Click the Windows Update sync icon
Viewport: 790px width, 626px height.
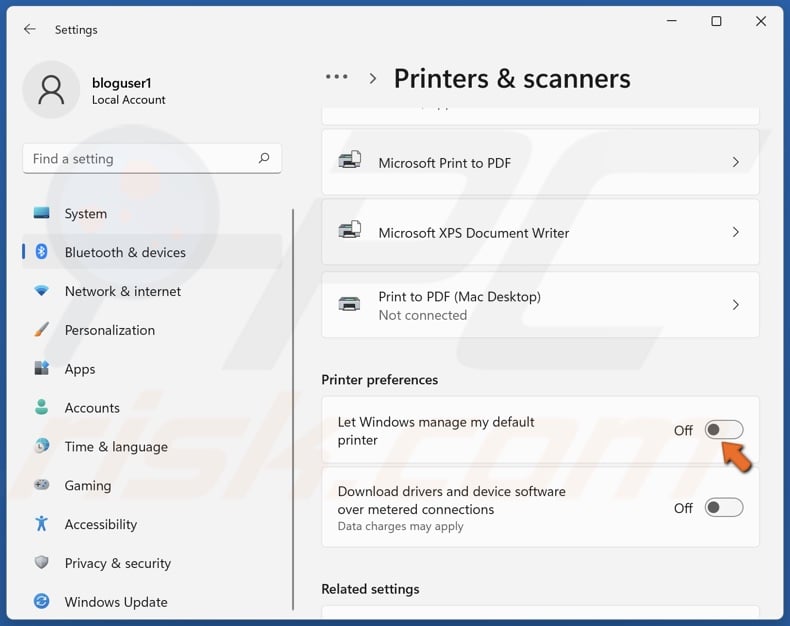pos(41,601)
